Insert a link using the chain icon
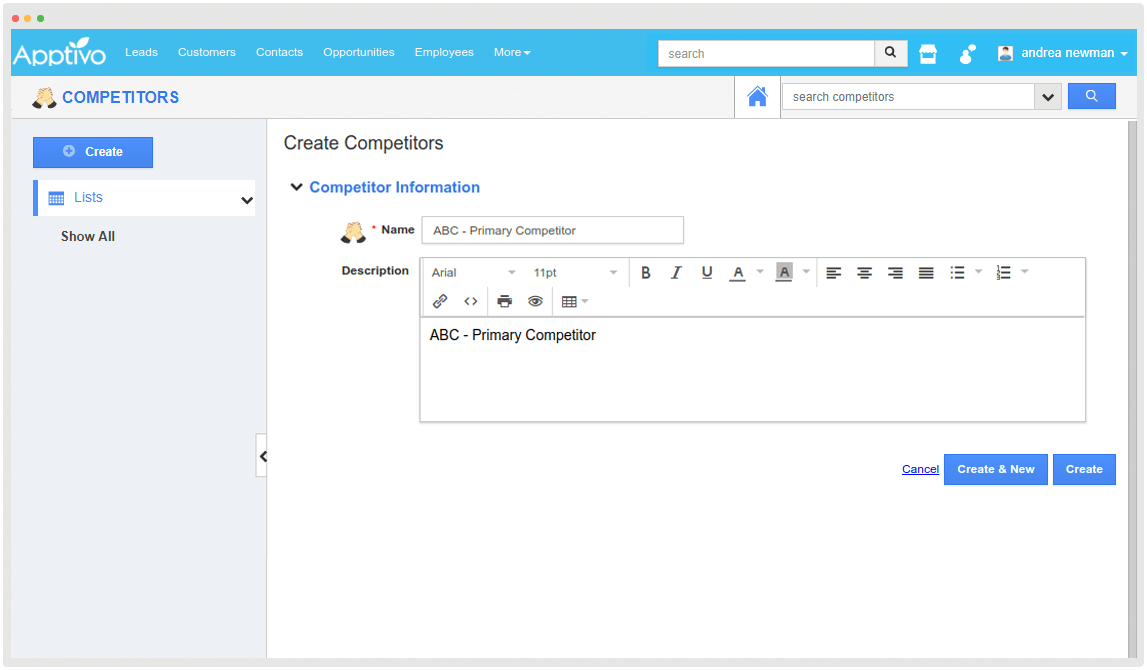This screenshot has height=670, width=1147. (439, 301)
